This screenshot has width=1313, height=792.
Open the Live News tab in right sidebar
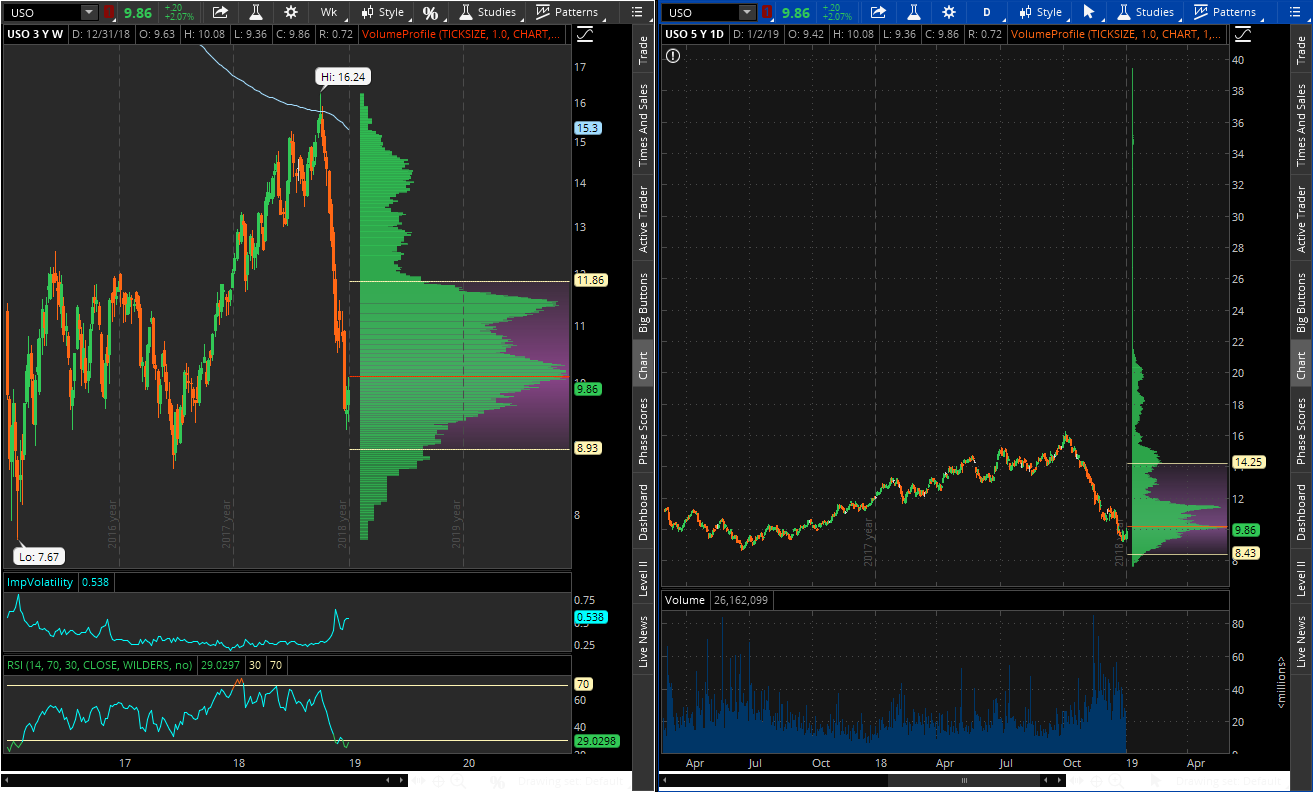1301,642
